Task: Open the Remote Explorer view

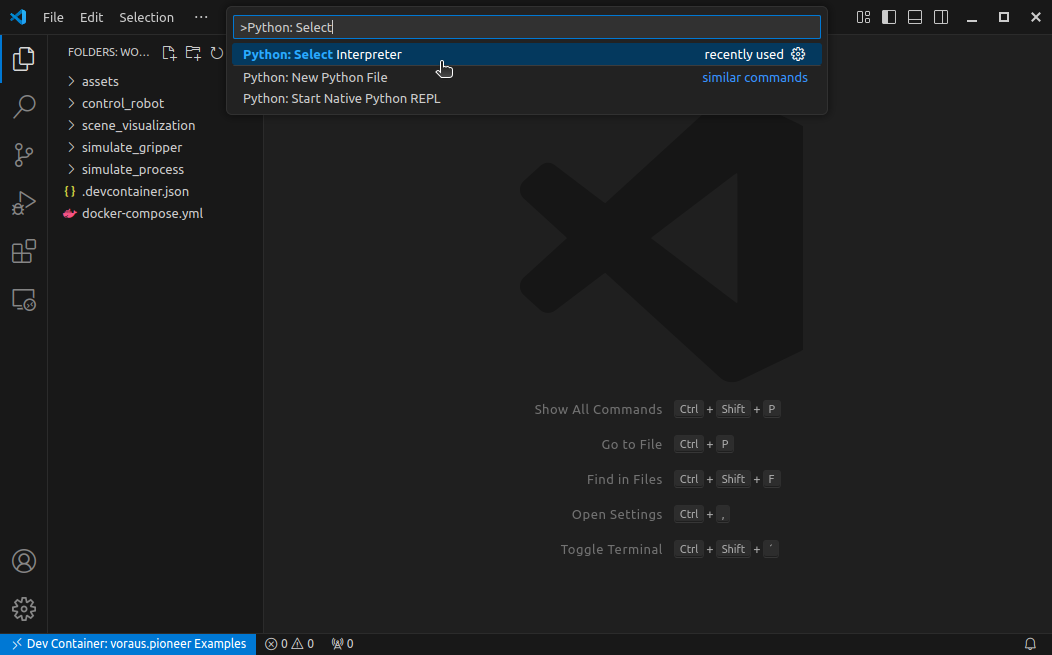Action: tap(23, 300)
